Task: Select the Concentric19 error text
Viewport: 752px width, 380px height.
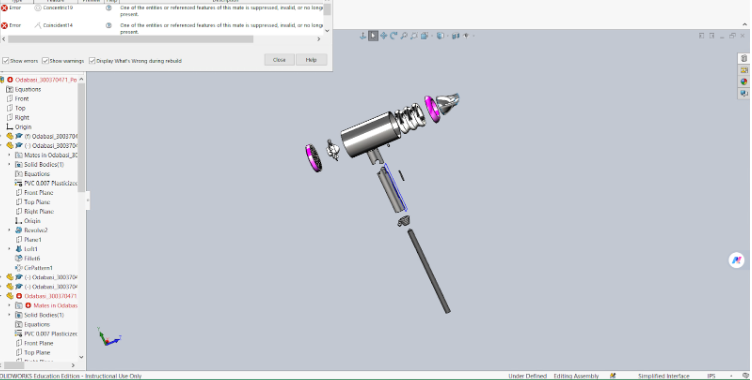Action: (x=58, y=8)
